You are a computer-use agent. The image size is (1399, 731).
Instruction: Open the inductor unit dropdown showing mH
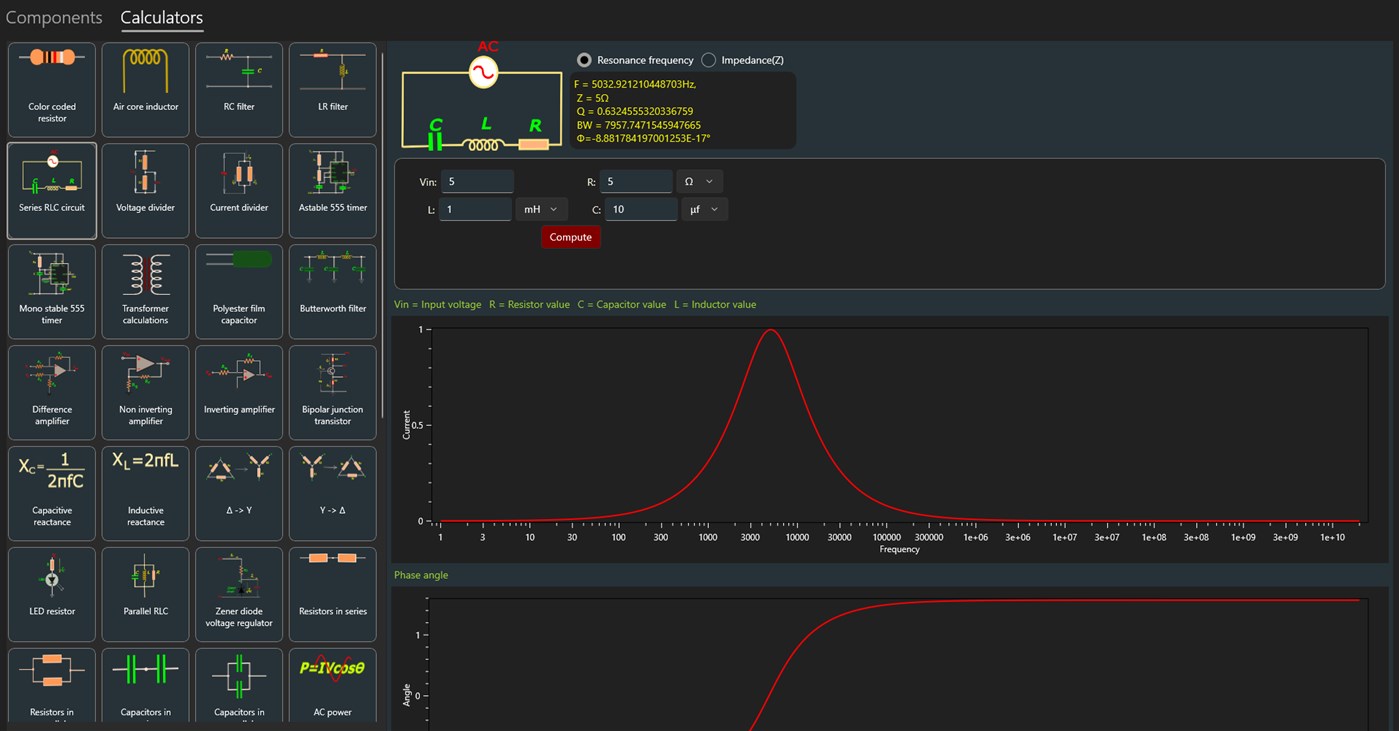pos(541,209)
